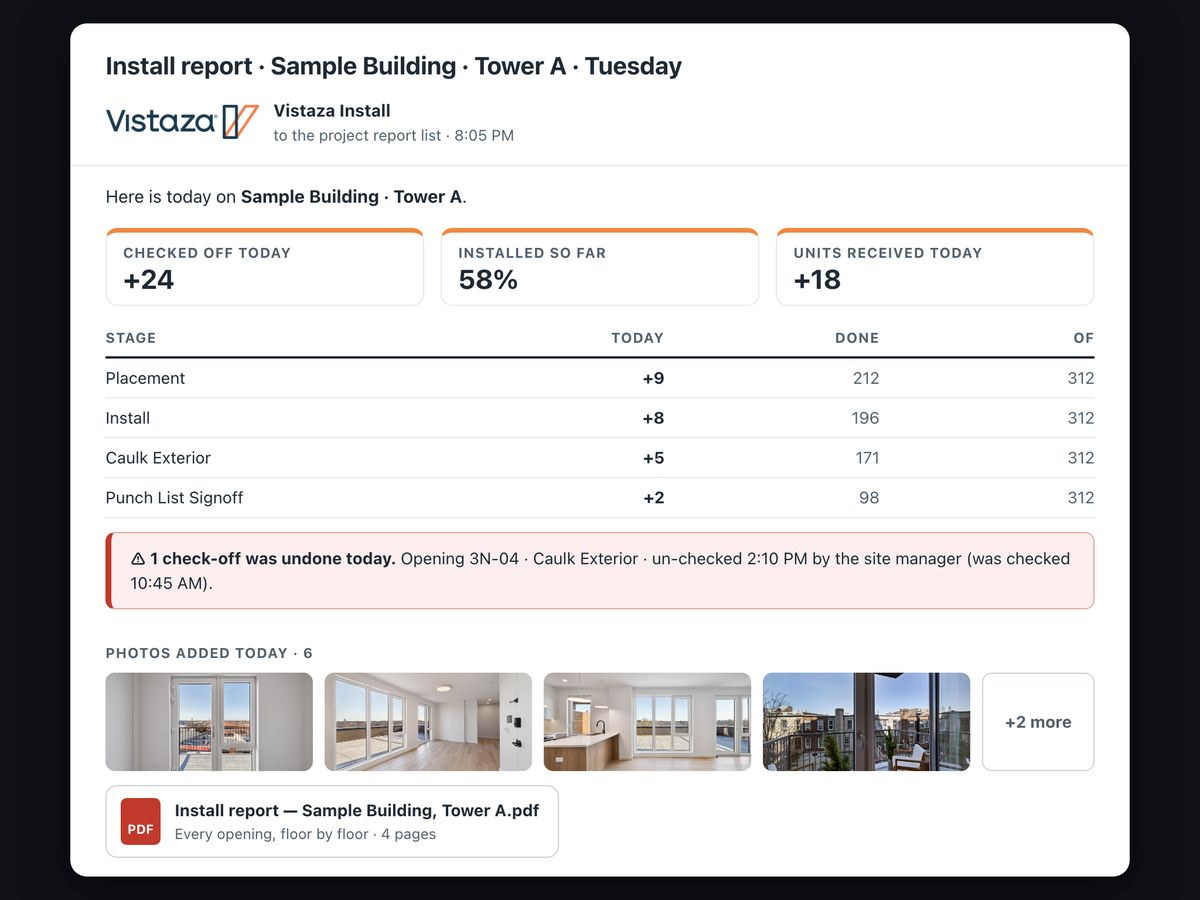Click the +9 value in the Placement row
The image size is (1200, 900).
[x=653, y=378]
